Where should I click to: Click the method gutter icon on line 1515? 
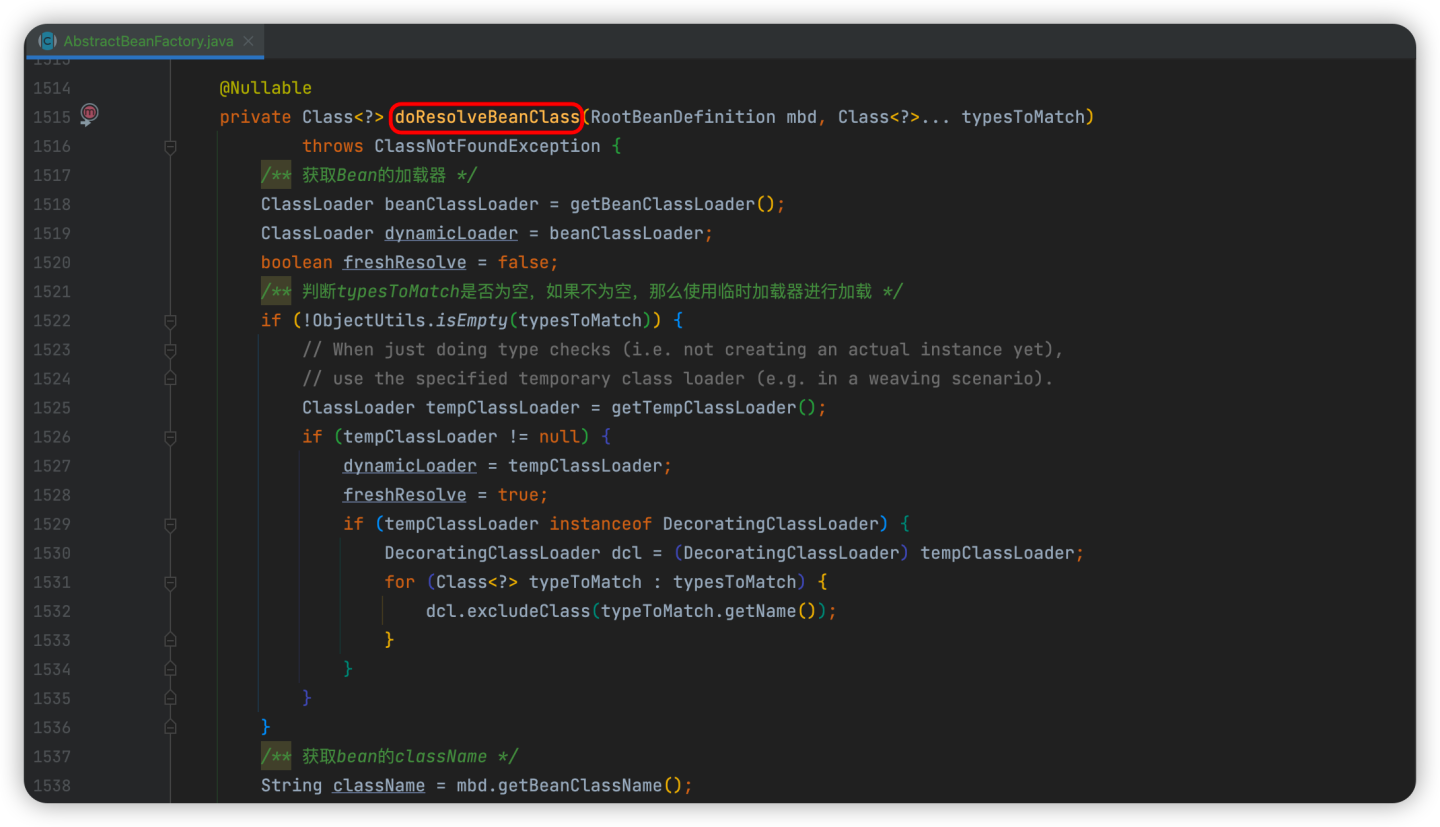(89, 114)
